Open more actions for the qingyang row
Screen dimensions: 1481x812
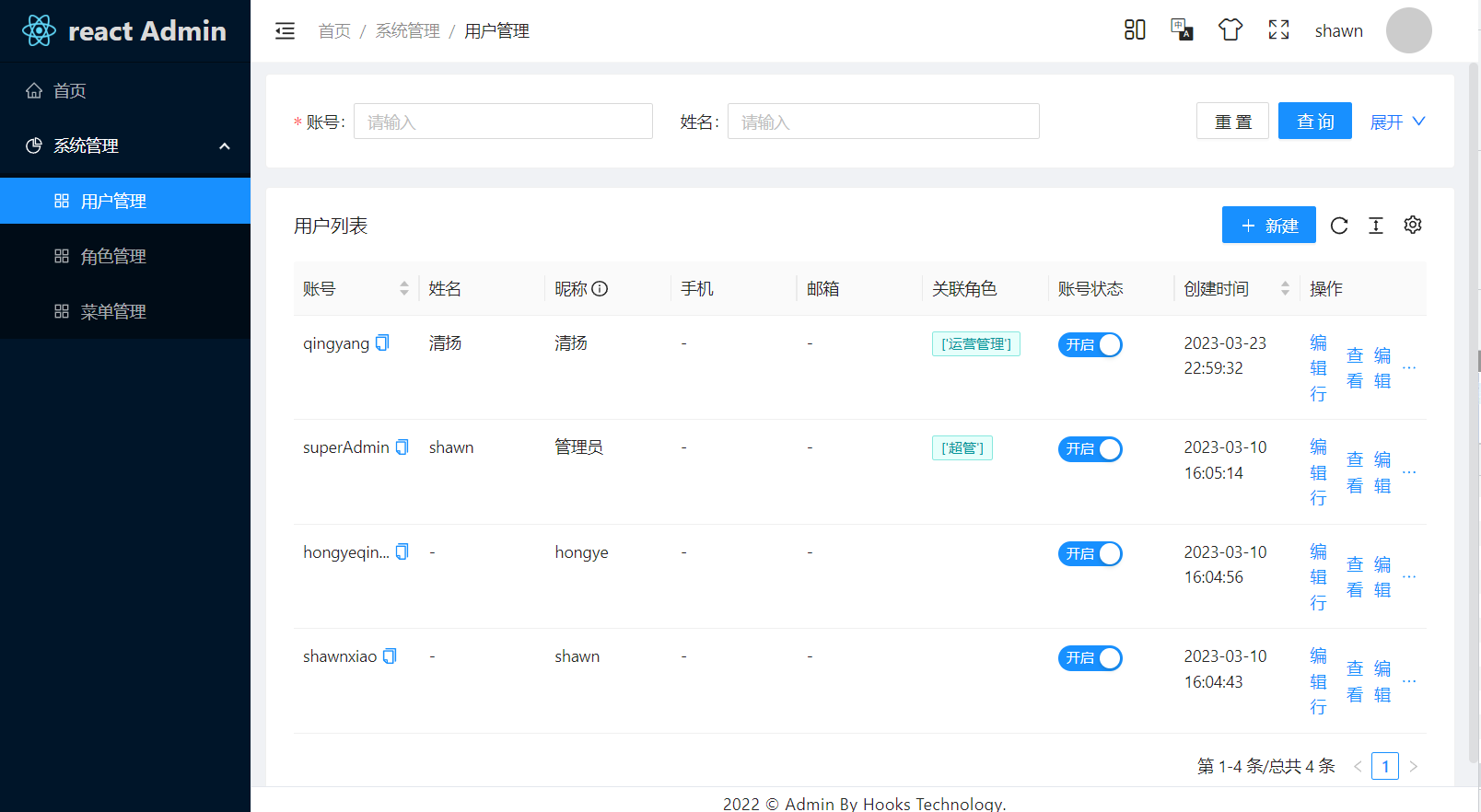point(1409,368)
